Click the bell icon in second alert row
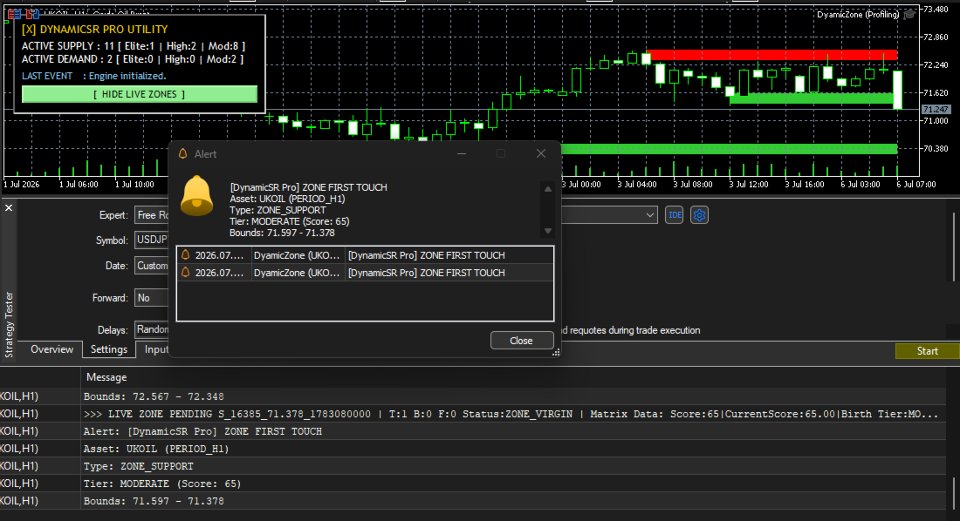This screenshot has width=960, height=521. 186,272
